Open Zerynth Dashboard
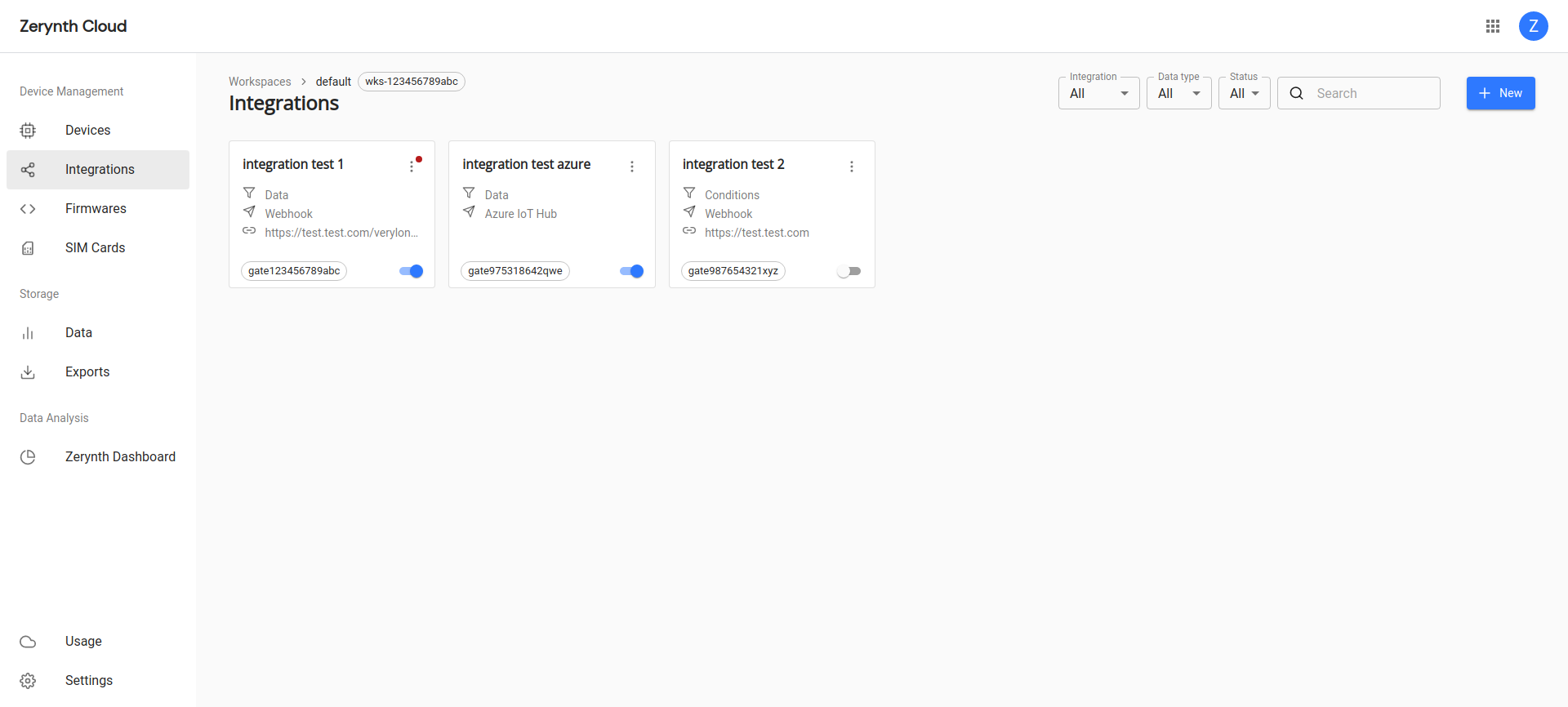 click(x=98, y=457)
